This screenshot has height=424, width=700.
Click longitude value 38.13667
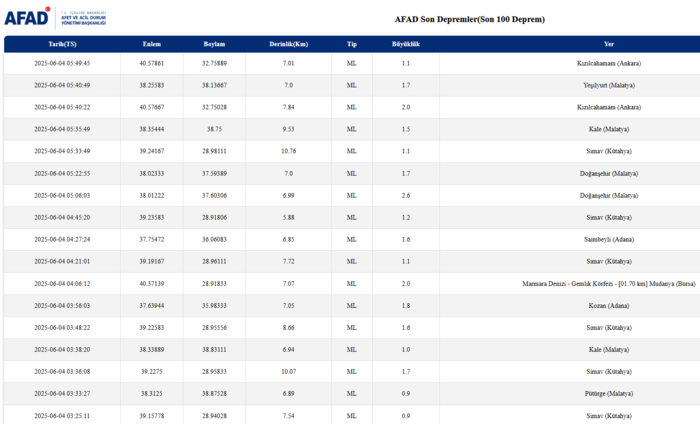[x=214, y=85]
